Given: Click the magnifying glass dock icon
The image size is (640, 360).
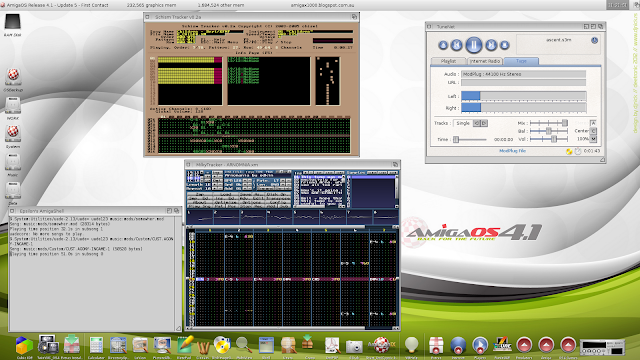Looking at the screenshot, I should 244,345.
